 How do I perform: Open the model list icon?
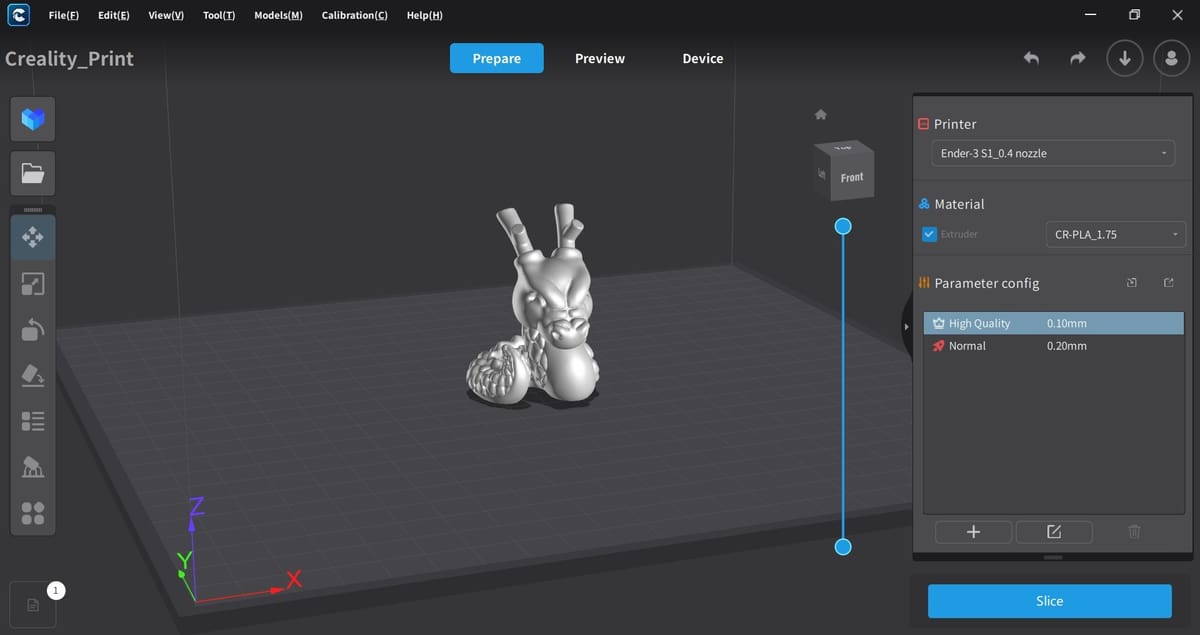point(33,421)
